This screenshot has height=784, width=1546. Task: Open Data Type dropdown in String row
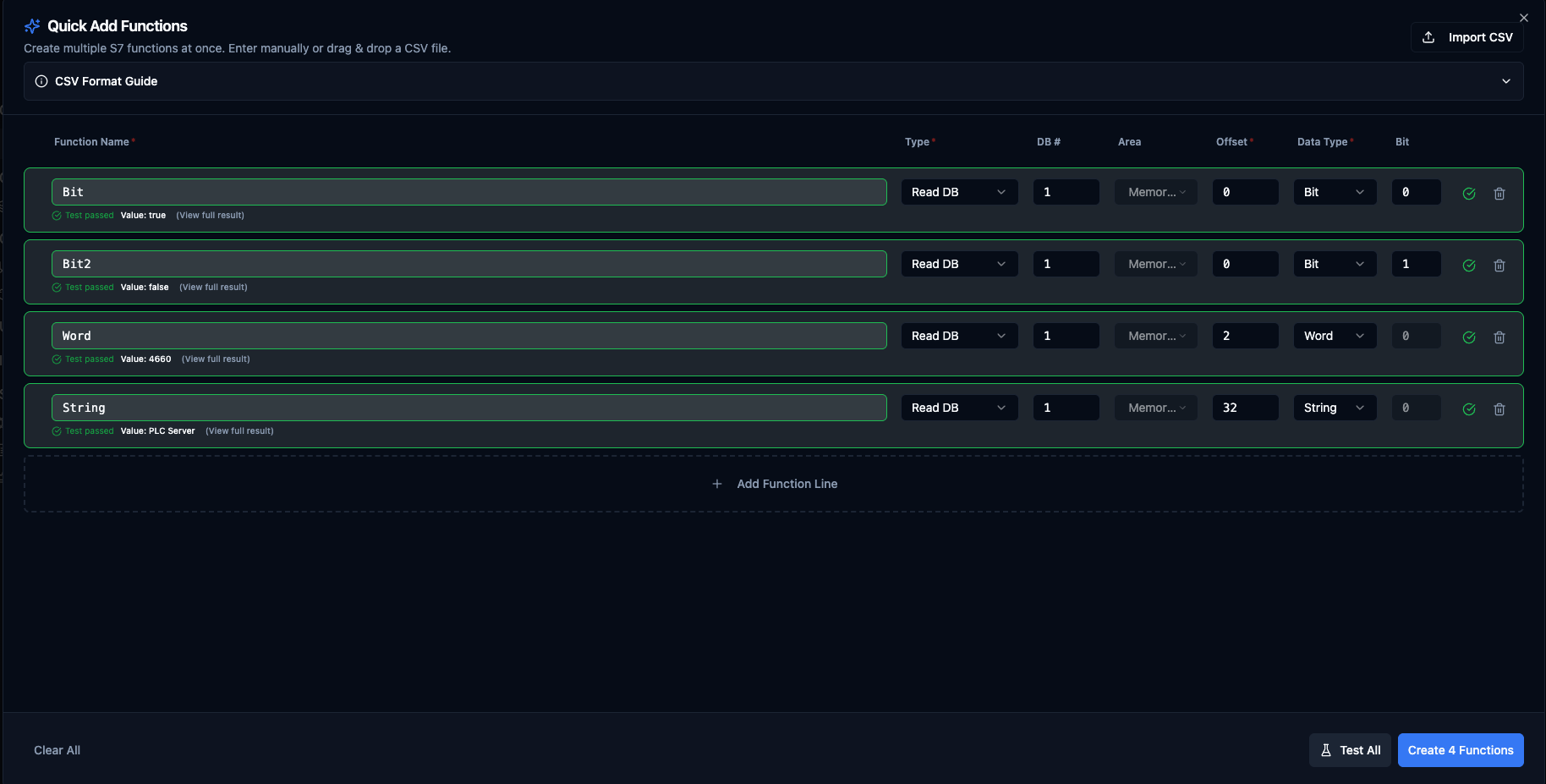pyautogui.click(x=1334, y=408)
